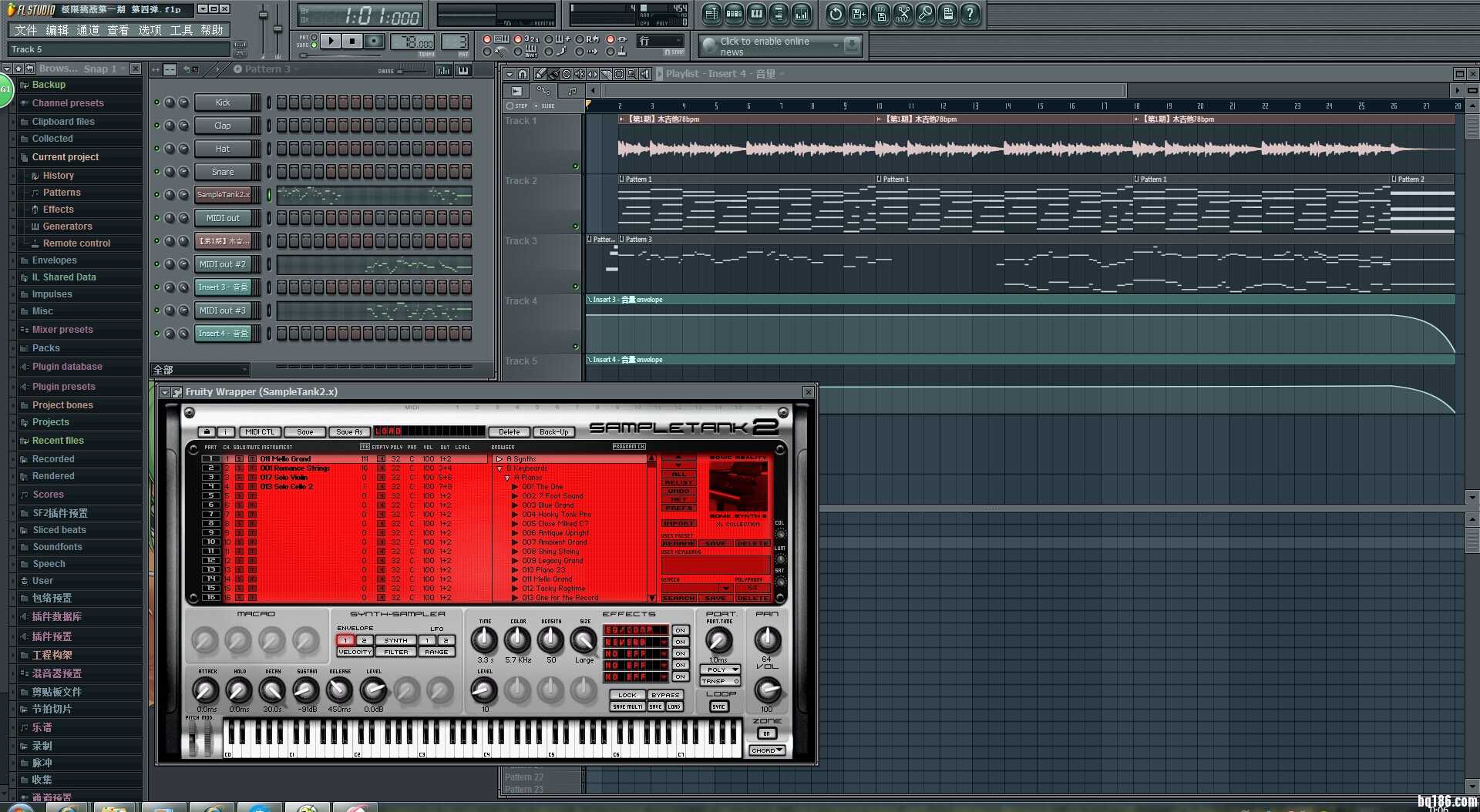Viewport: 1480px width, 812px height.
Task: Open the POLY mode dropdown in SampleTank
Action: tap(721, 669)
